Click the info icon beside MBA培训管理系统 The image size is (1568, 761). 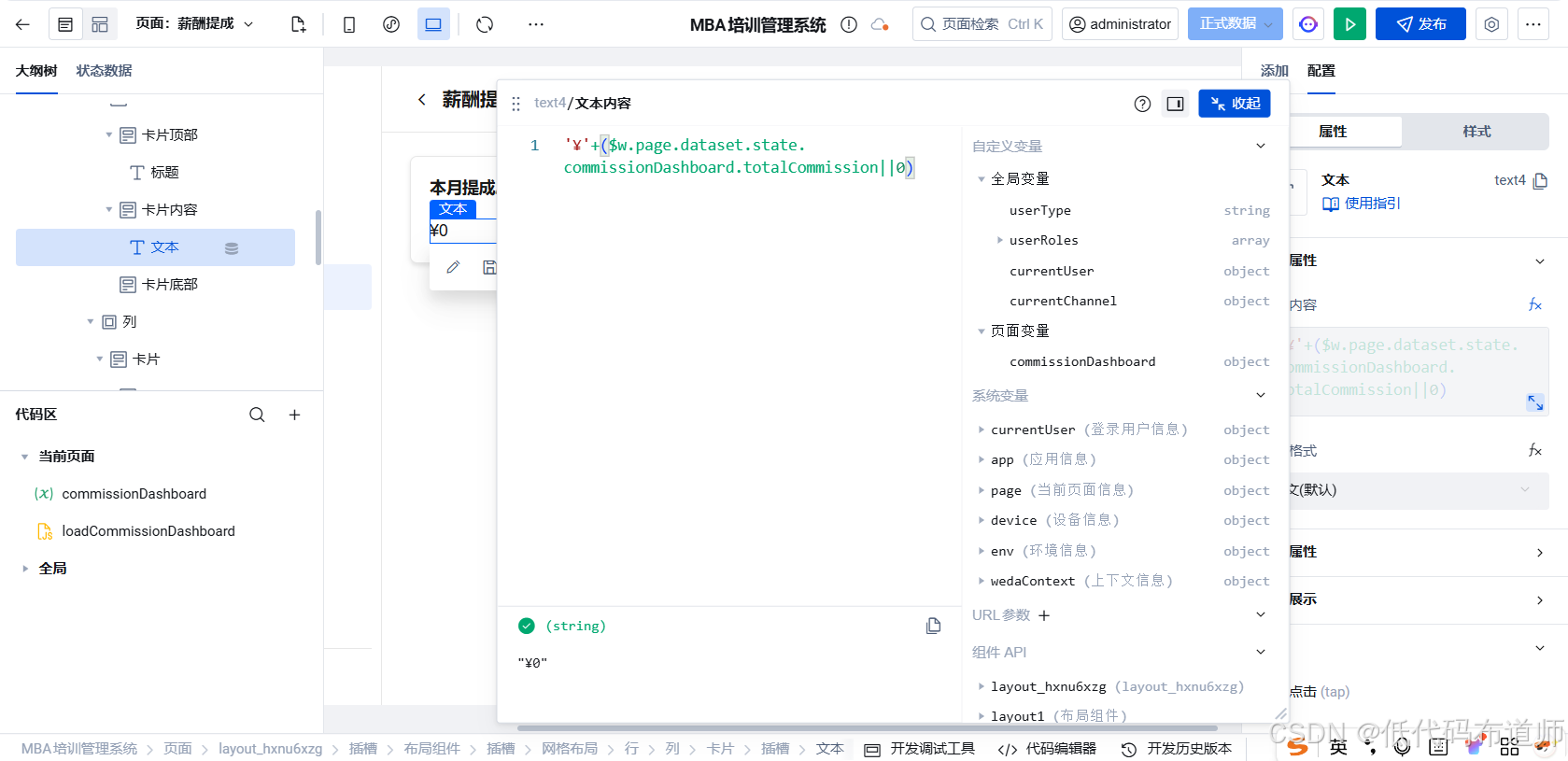coord(849,24)
